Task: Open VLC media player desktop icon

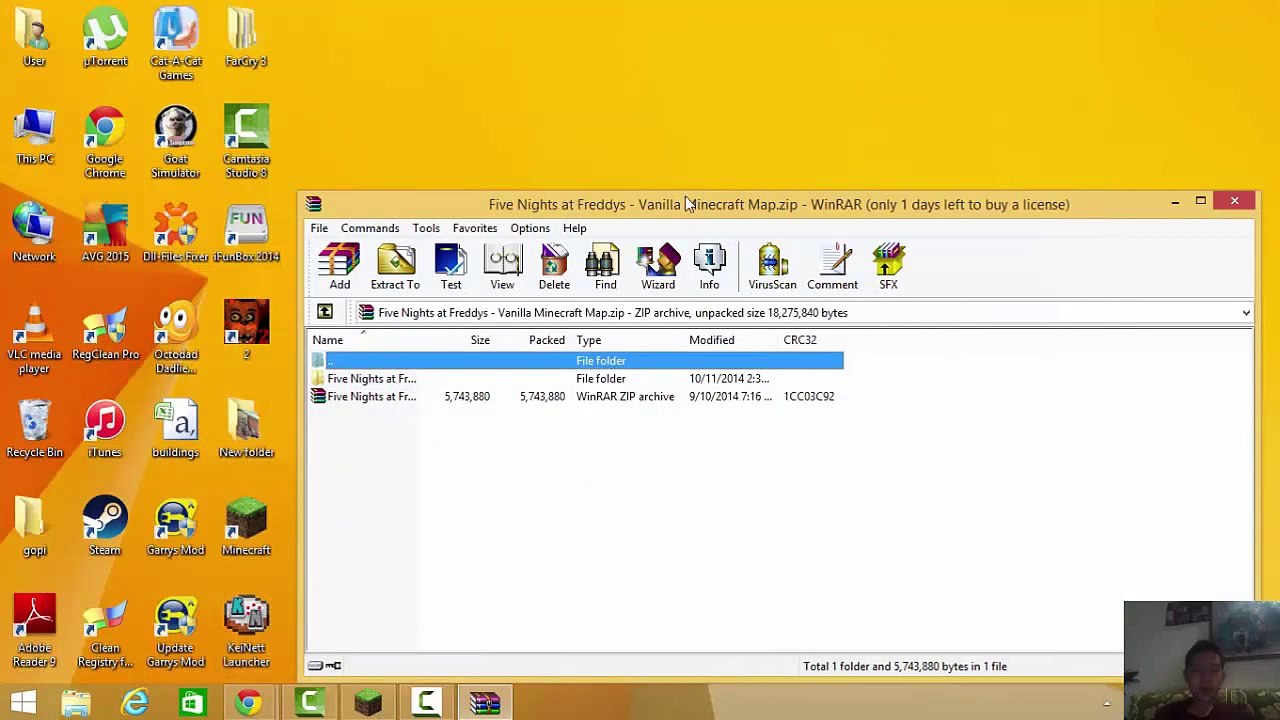Action: pos(34,338)
